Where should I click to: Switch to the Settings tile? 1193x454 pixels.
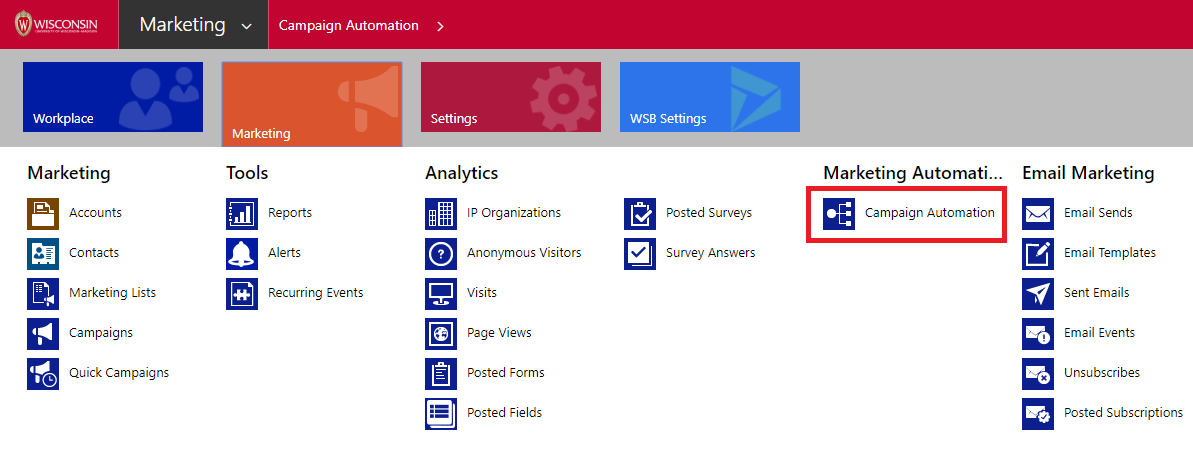coord(510,97)
